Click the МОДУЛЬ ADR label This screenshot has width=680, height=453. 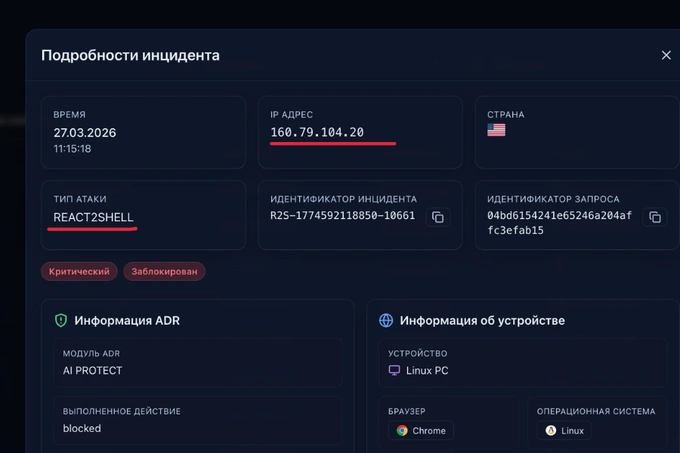tap(92, 353)
